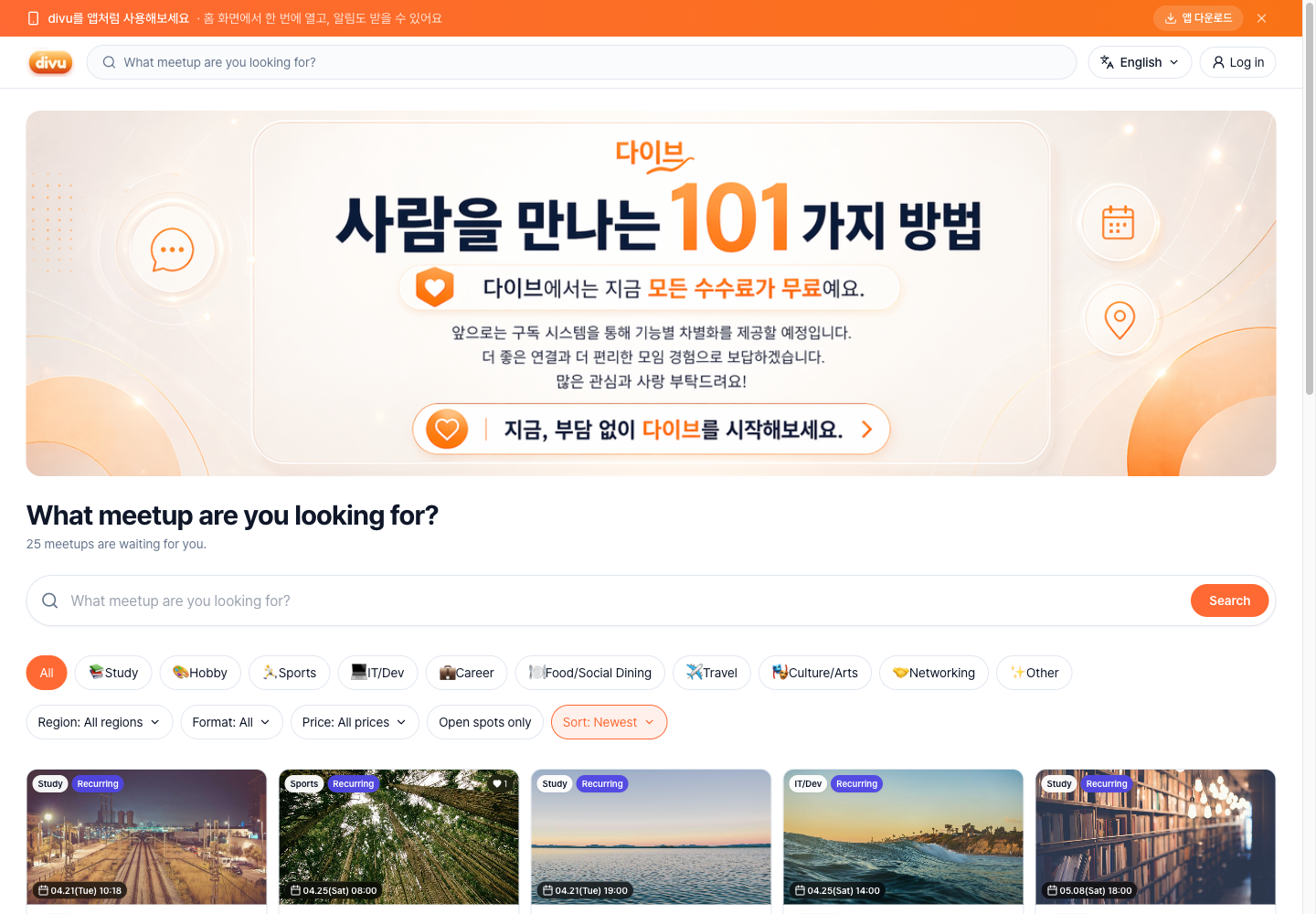This screenshot has width=1316, height=914.
Task: Click the calendar icon on the hero banner
Action: point(1118,222)
